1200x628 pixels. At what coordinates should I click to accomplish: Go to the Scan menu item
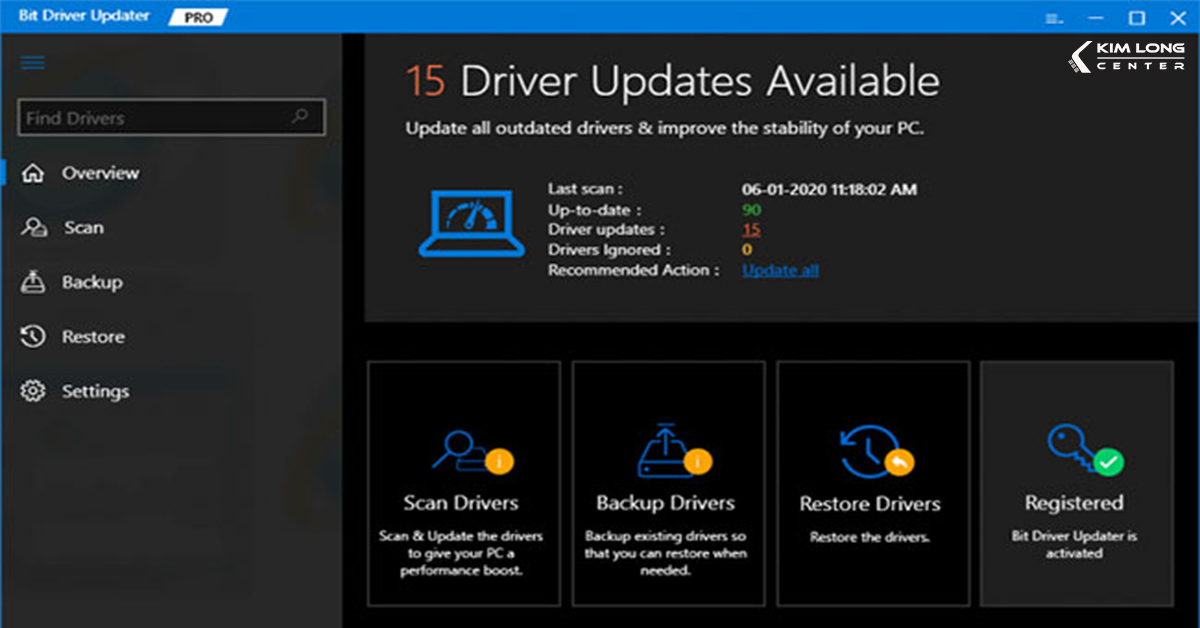[84, 228]
